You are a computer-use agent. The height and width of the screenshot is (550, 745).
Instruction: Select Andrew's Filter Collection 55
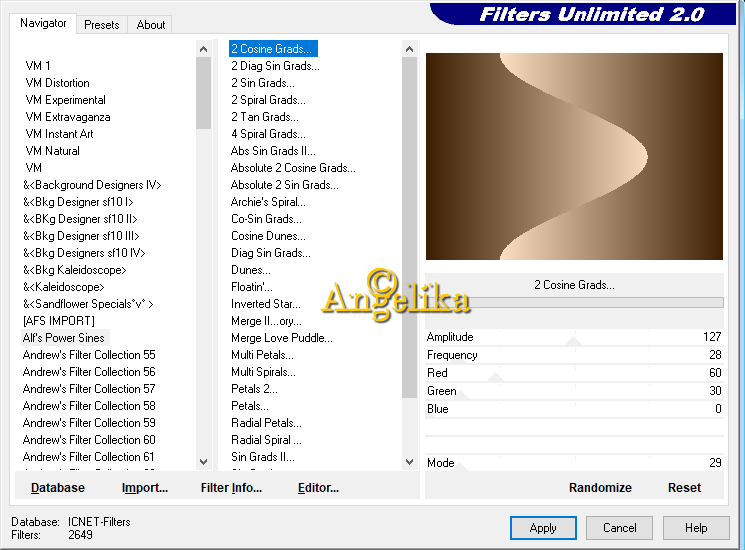(x=89, y=355)
